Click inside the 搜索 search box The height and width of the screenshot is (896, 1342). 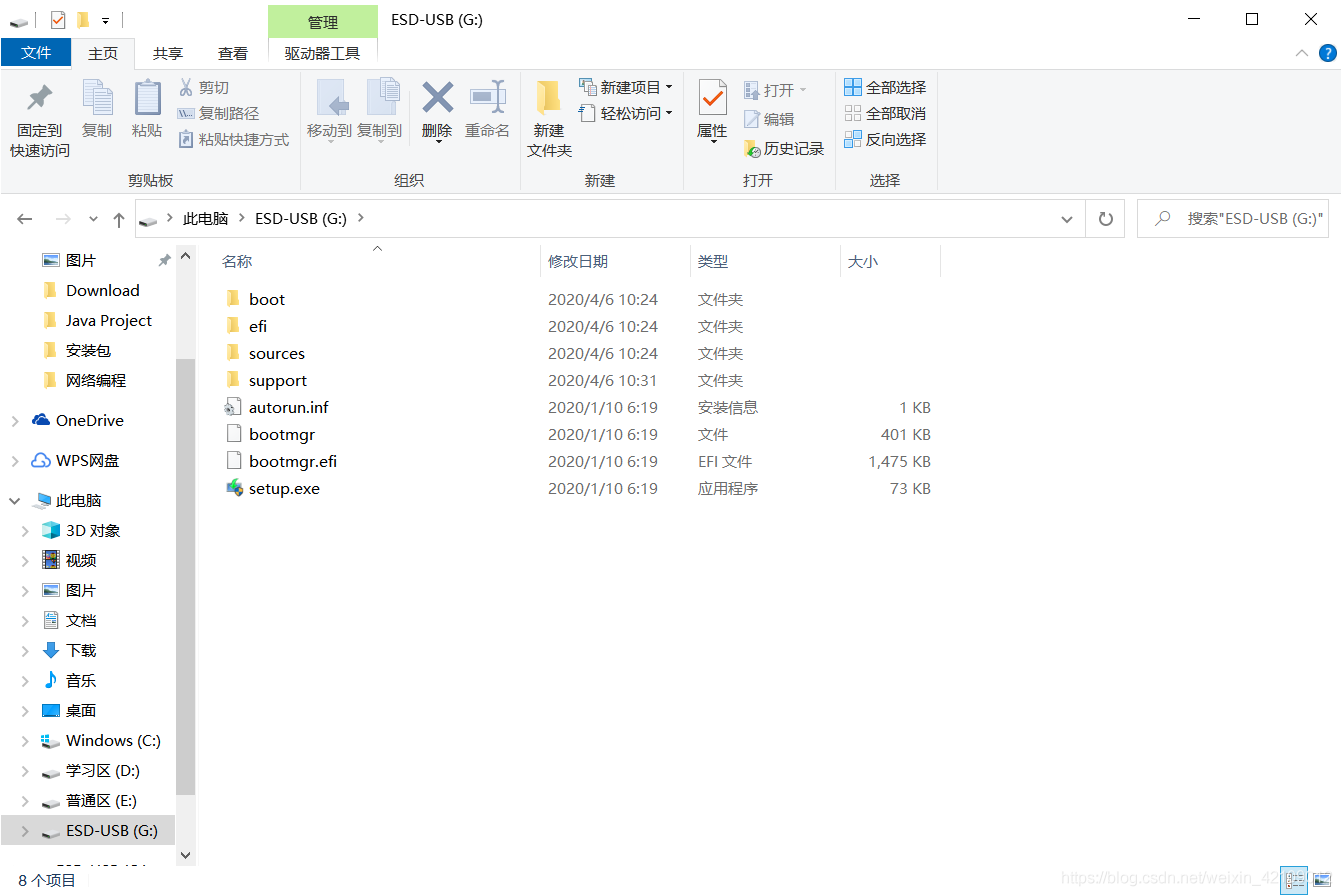[x=1240, y=218]
